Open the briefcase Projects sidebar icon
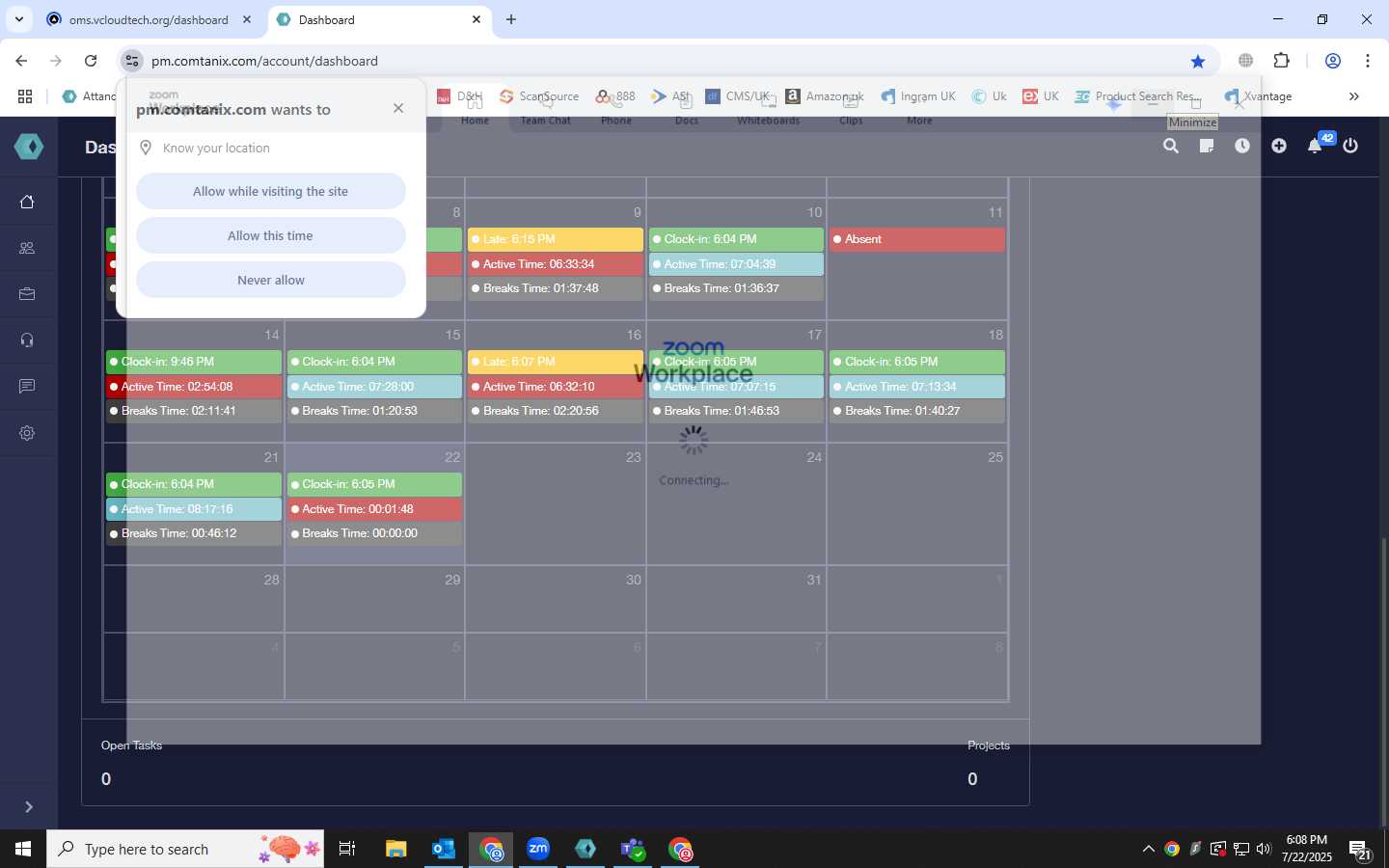 click(27, 294)
